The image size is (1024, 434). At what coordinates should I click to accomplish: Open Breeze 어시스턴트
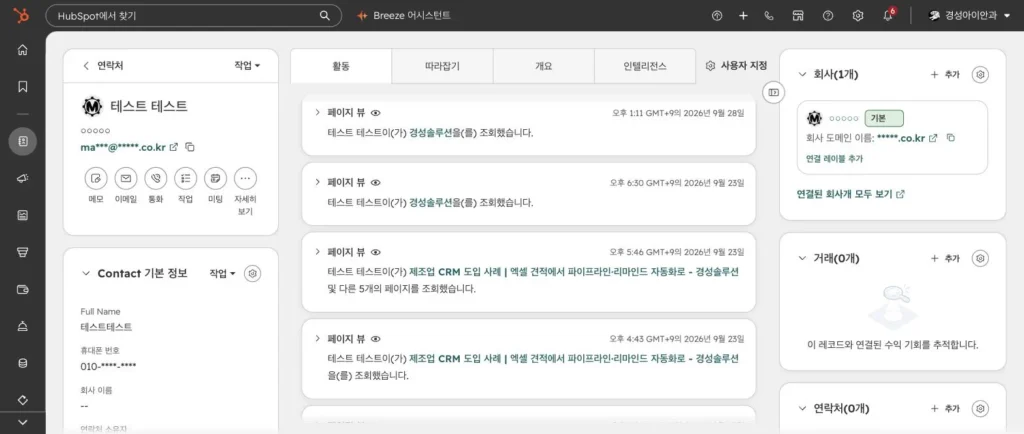tap(404, 16)
